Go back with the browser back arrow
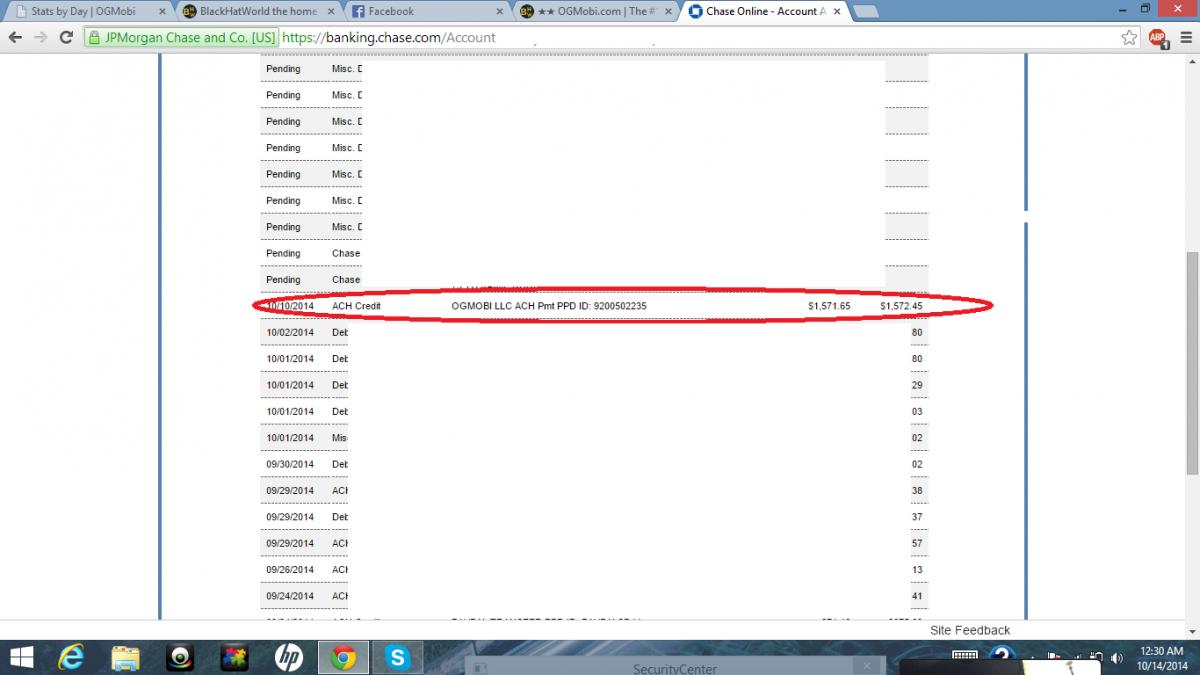 16,37
